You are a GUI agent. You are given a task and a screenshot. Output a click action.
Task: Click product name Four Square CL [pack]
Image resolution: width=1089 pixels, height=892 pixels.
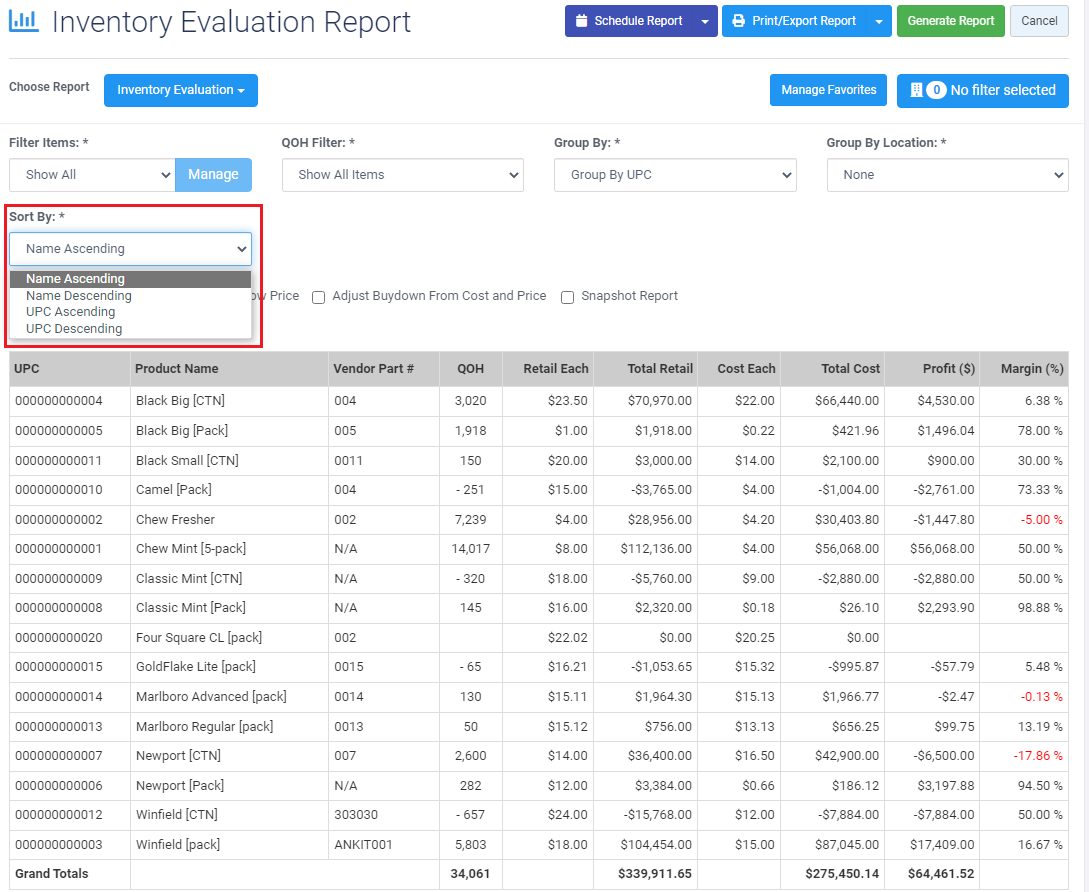click(x=199, y=638)
